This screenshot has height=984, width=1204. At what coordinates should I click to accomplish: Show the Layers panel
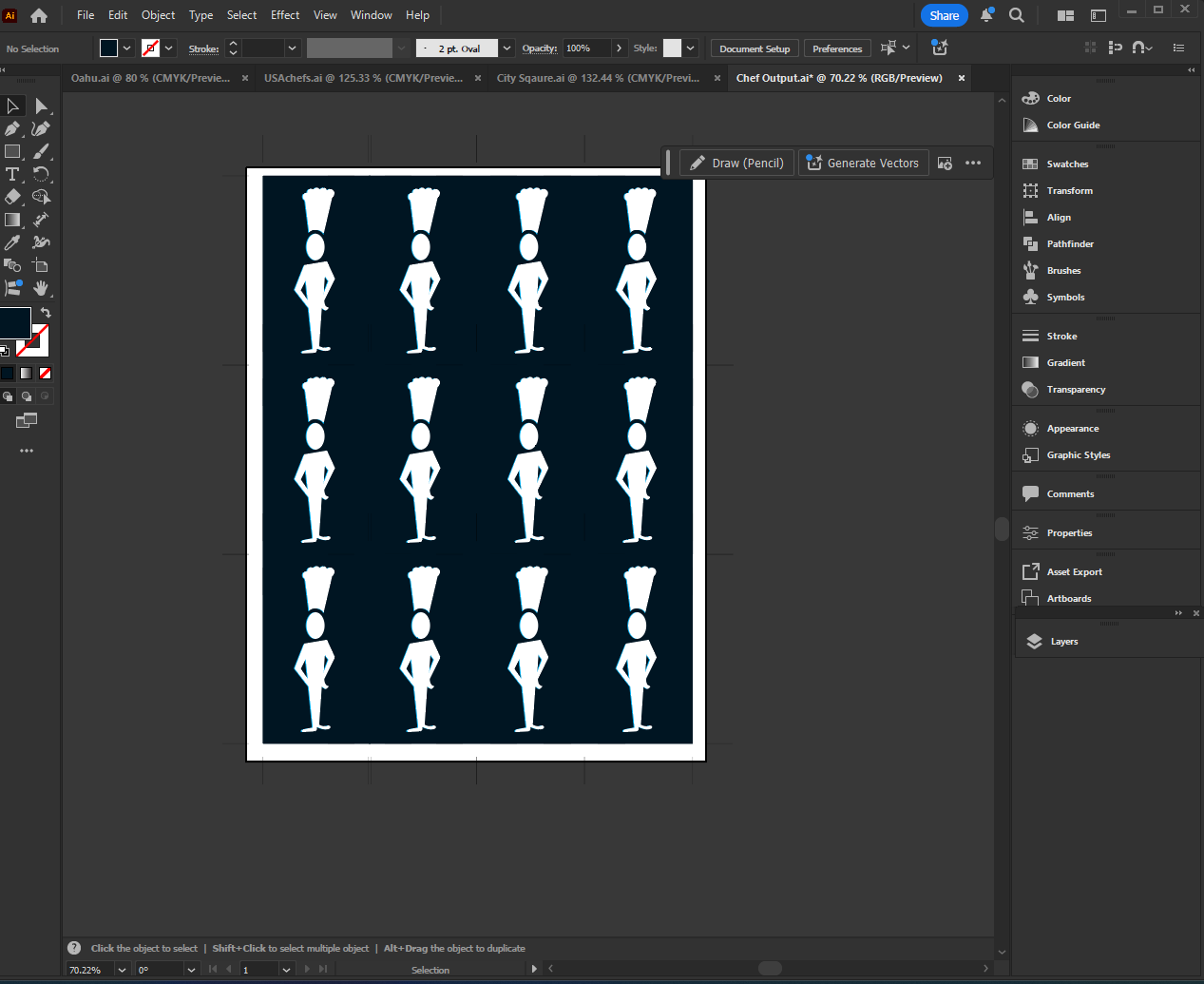point(1061,641)
